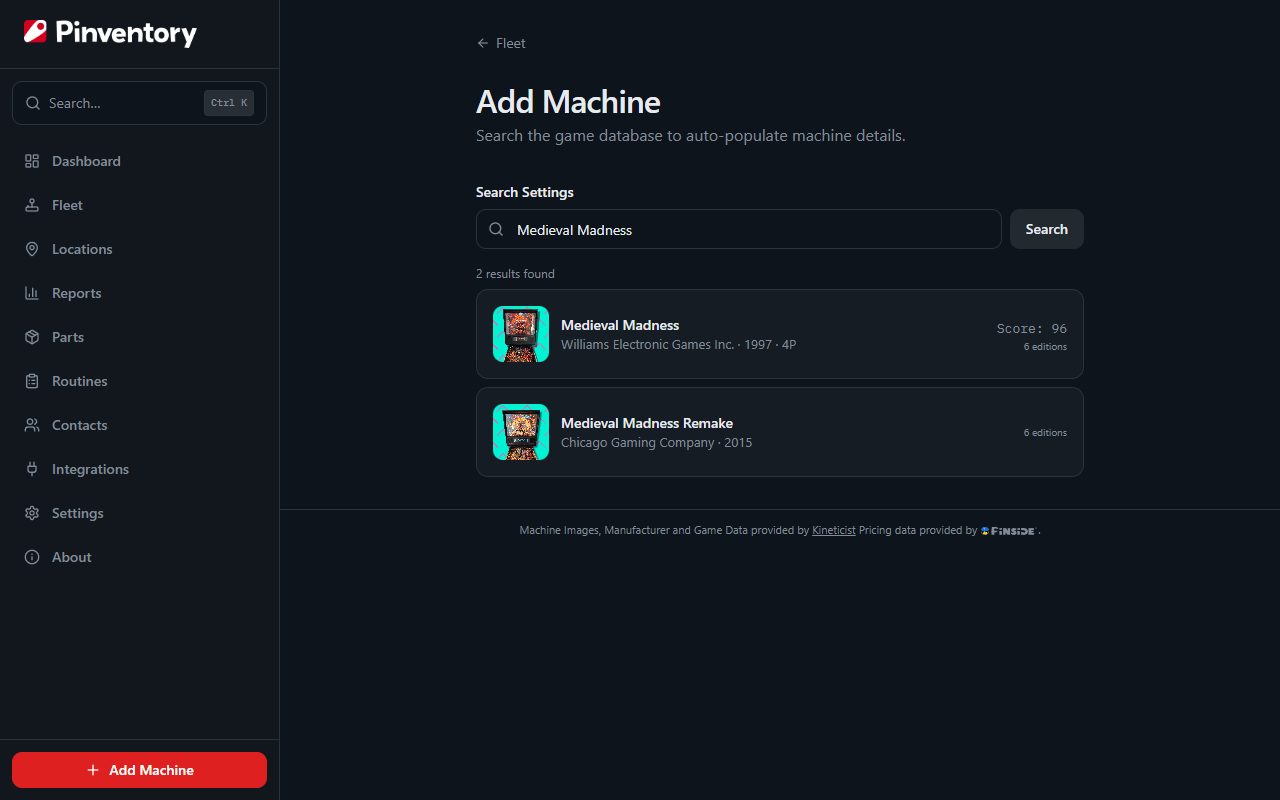Click the Pinventory wordmark text
Screen dimensions: 1280x800
126,33
